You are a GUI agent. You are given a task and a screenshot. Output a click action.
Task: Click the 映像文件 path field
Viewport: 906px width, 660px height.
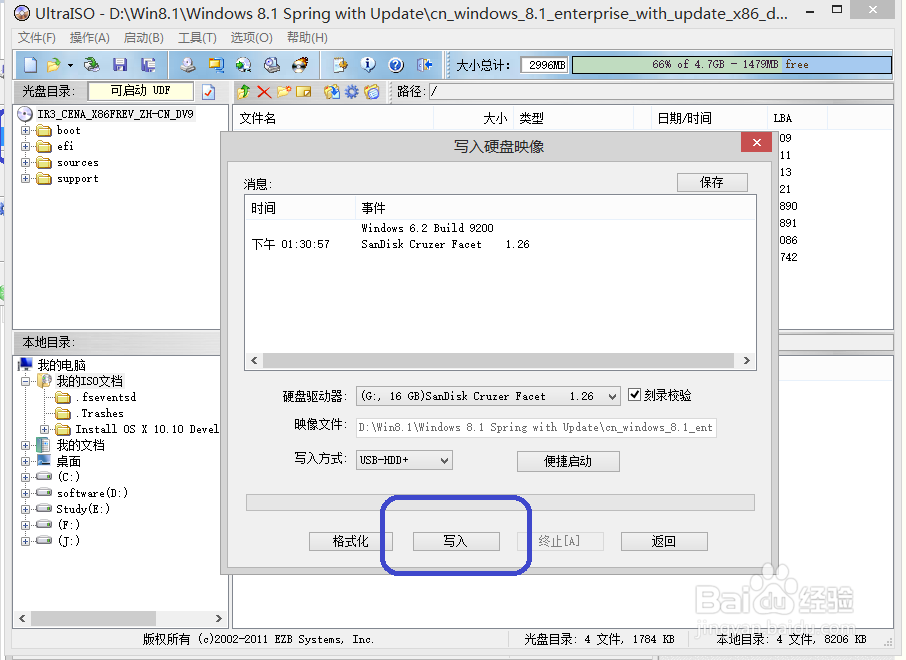(536, 428)
